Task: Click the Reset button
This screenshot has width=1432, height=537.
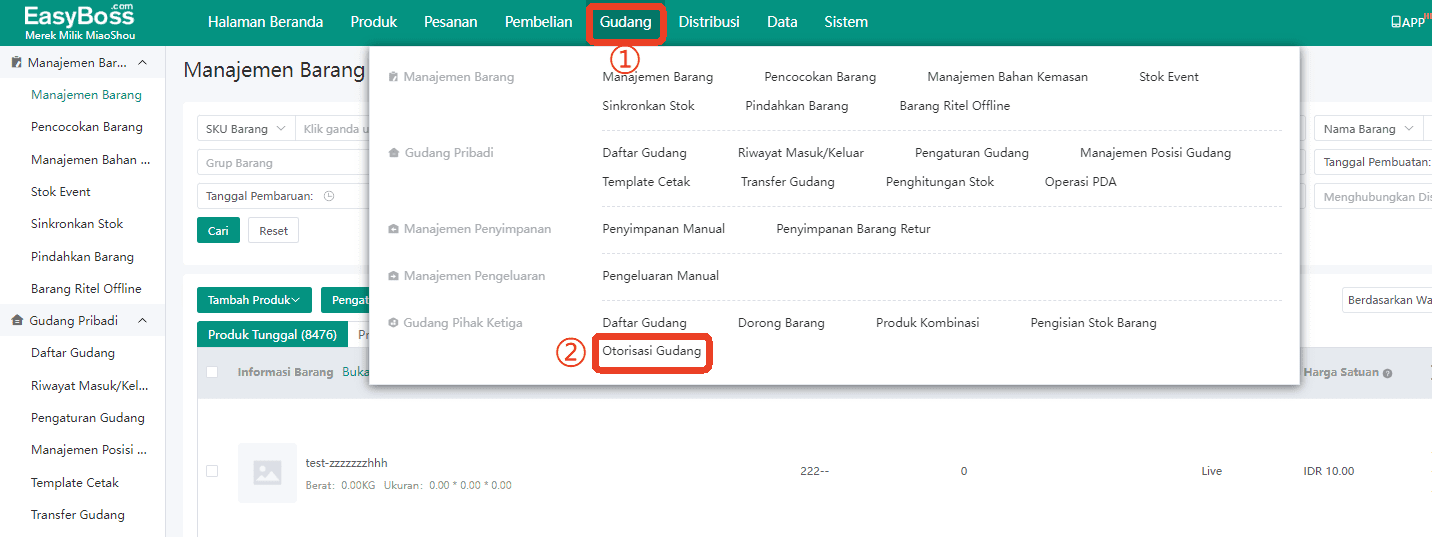Action: coord(273,231)
